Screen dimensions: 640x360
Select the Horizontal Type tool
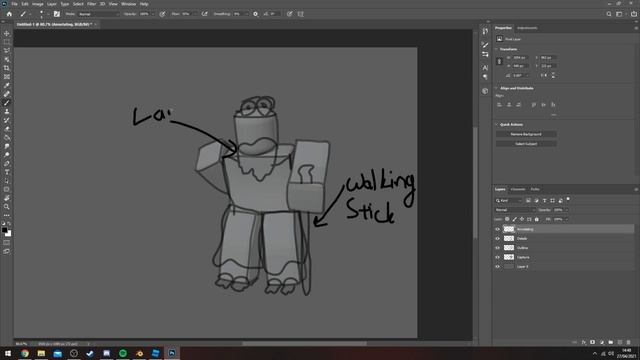(7, 172)
